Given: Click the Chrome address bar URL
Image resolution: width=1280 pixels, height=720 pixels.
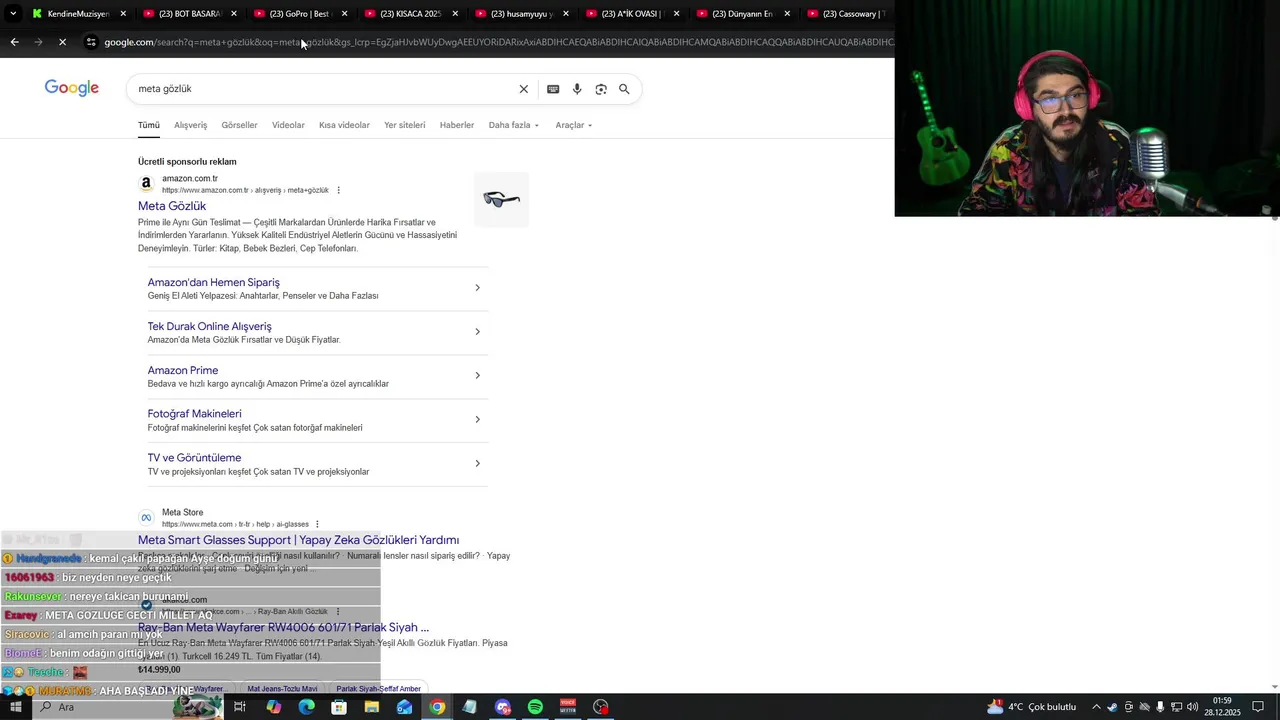Looking at the screenshot, I should pos(497,42).
